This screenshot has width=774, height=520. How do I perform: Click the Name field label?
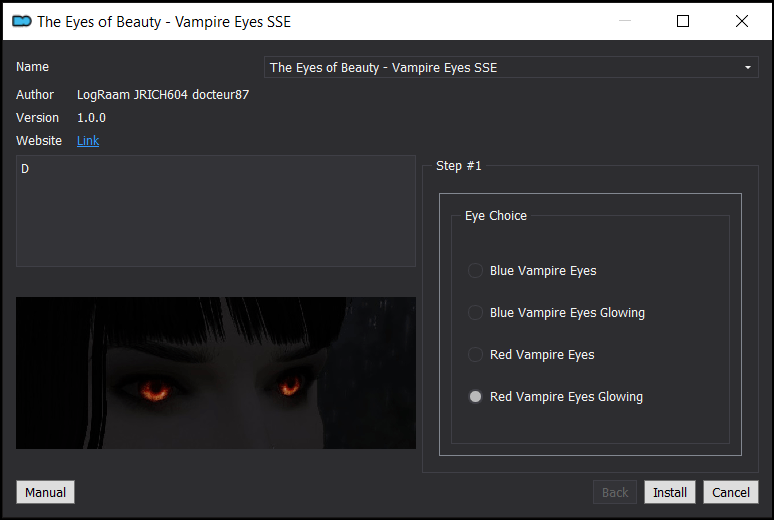click(32, 67)
